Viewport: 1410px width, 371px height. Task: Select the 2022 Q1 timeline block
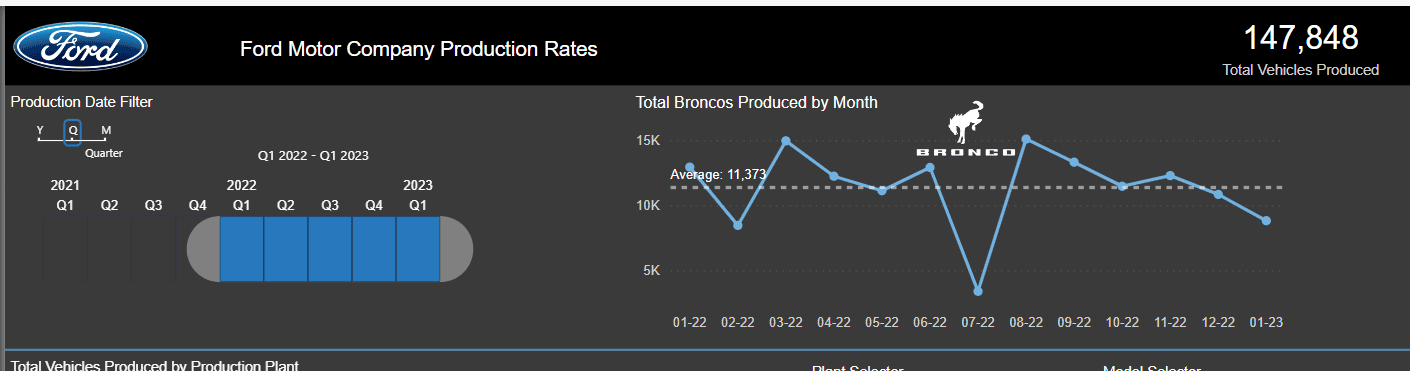pyautogui.click(x=241, y=249)
